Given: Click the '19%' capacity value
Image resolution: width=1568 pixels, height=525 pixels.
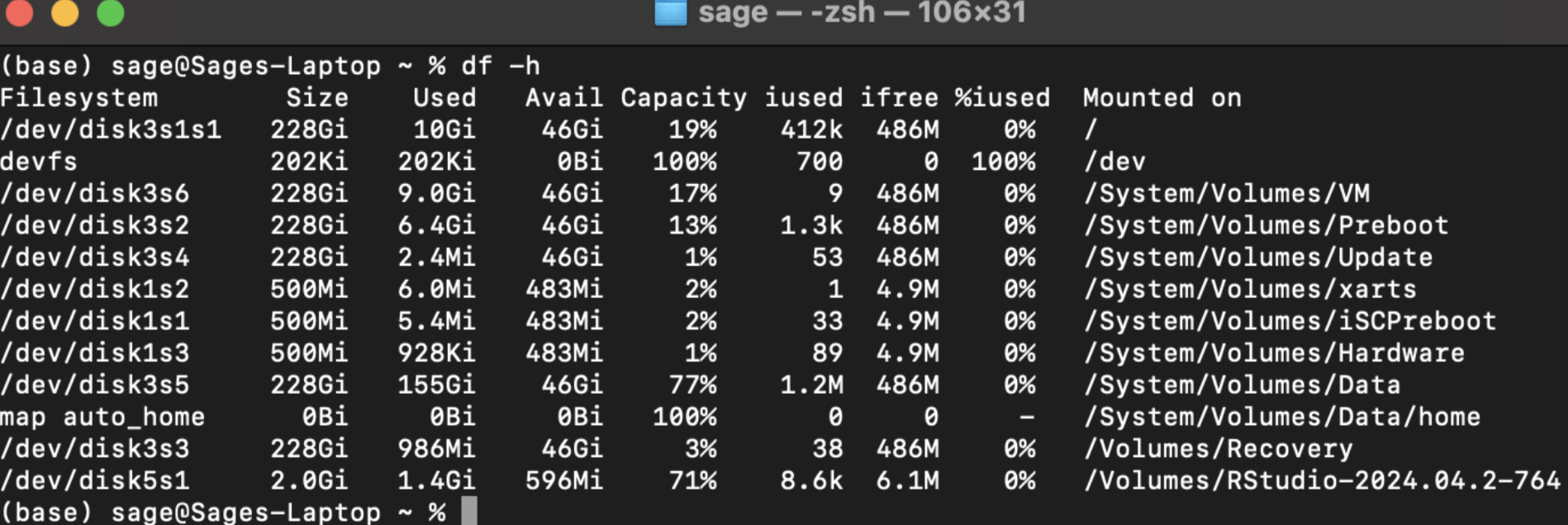Looking at the screenshot, I should point(692,130).
